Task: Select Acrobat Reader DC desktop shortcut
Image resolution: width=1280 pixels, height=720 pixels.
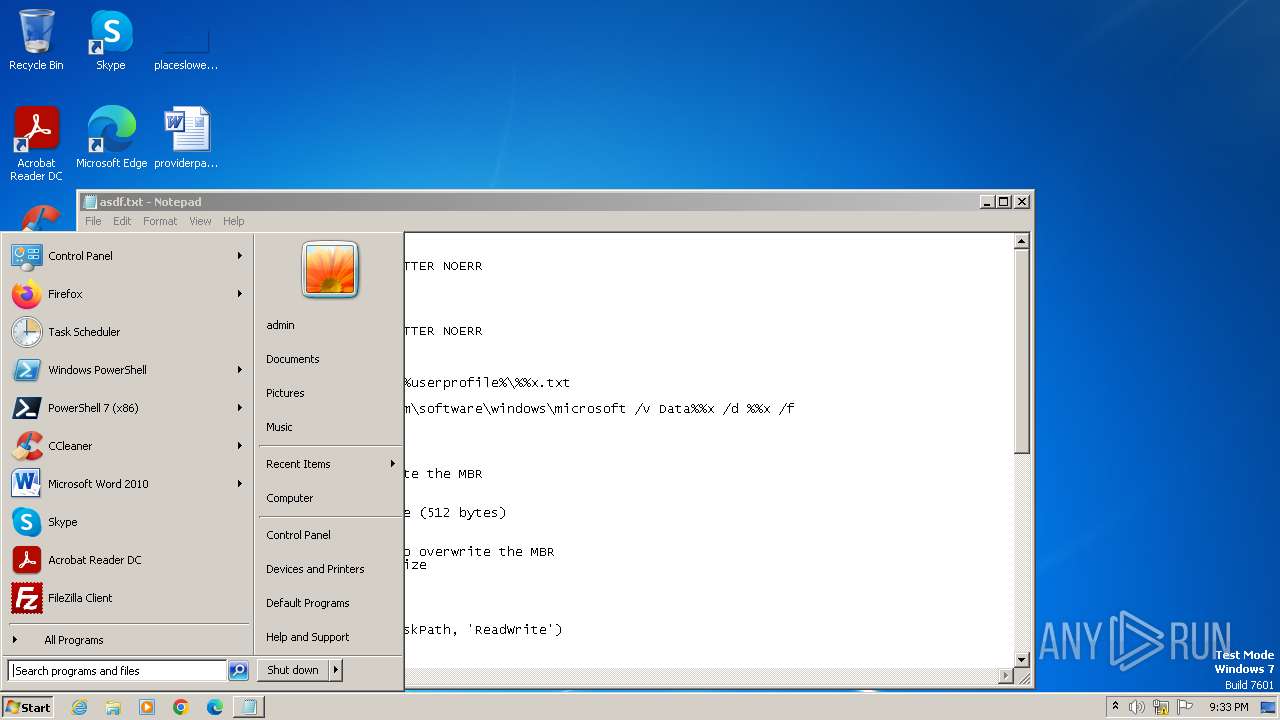Action: tap(36, 144)
